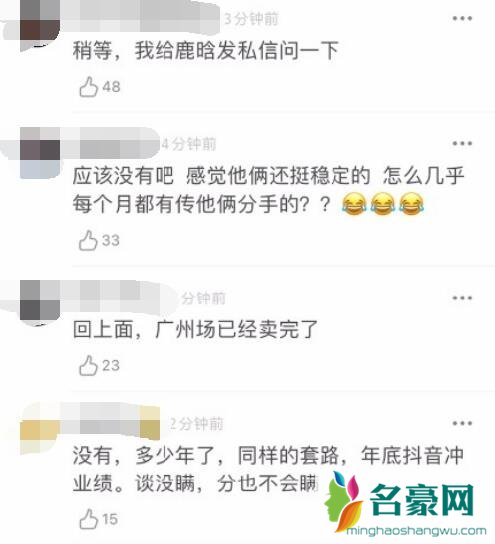The height and width of the screenshot is (544, 495).
Task: Open the first commenter's blurred avatar
Action: 40,22
